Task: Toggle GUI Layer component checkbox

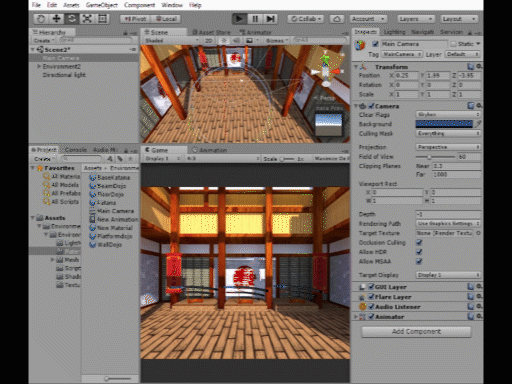Action: coord(371,287)
